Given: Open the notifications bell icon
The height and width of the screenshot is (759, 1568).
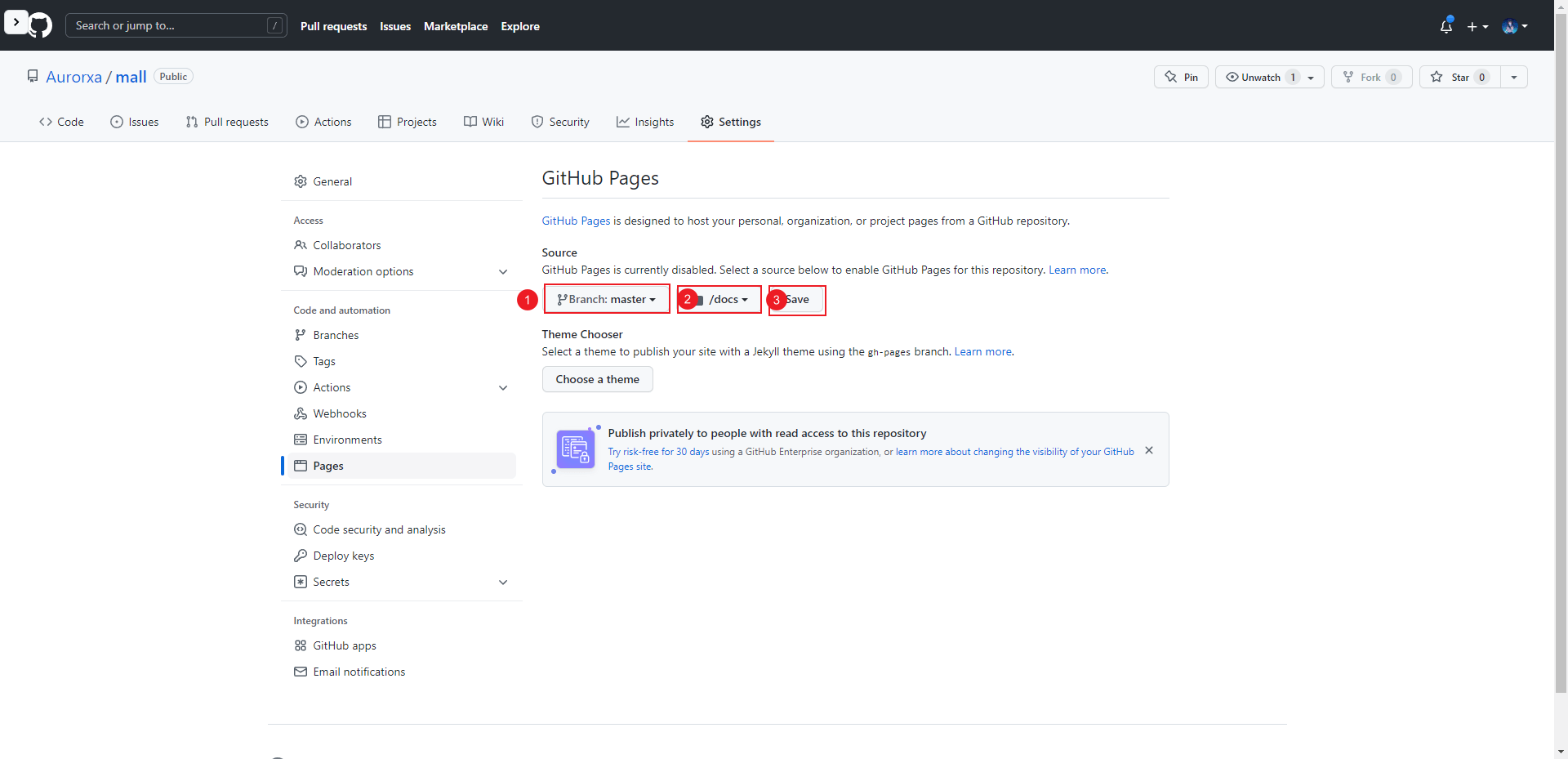Looking at the screenshot, I should click(1445, 26).
